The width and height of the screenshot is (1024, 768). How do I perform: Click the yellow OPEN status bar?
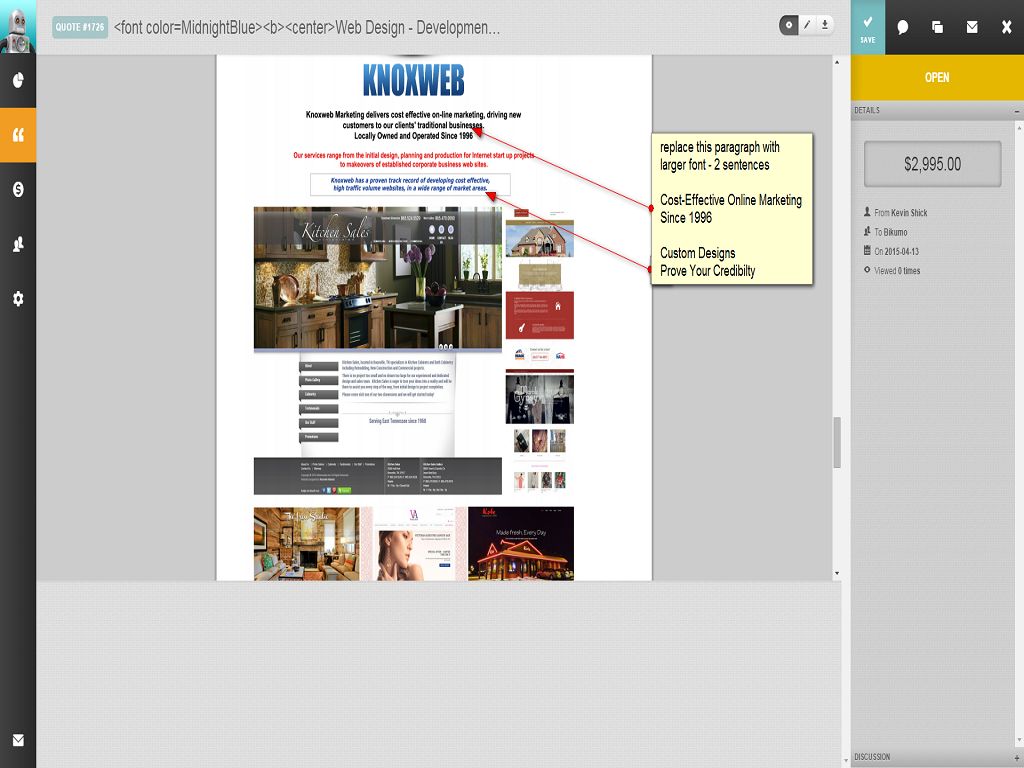937,77
